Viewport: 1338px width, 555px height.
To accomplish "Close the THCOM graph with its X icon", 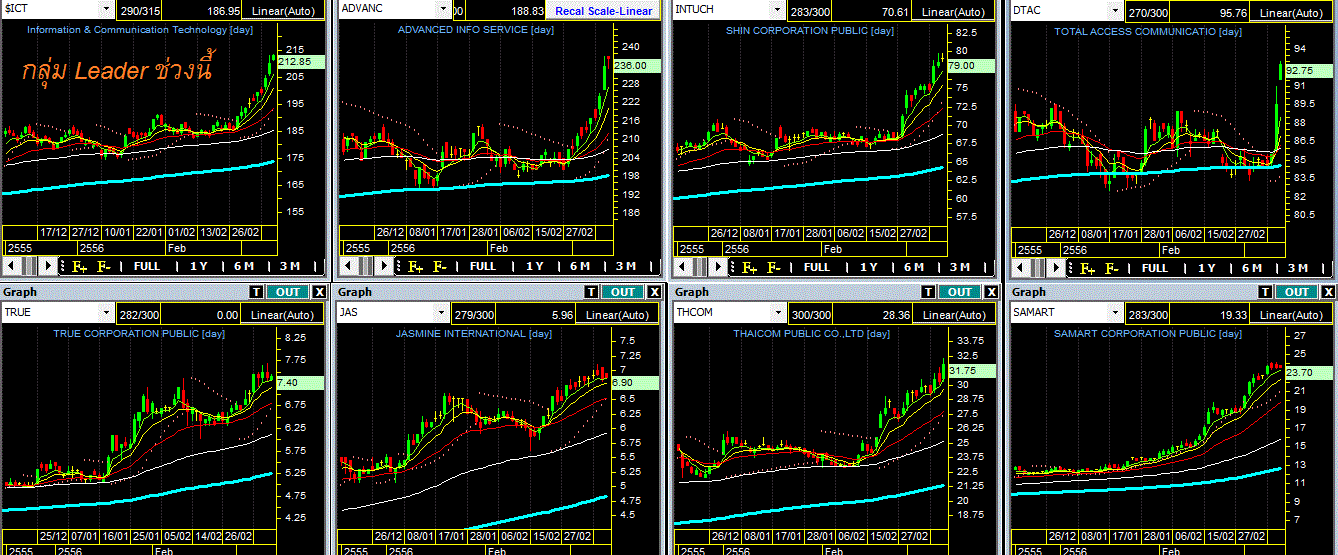I will (992, 292).
